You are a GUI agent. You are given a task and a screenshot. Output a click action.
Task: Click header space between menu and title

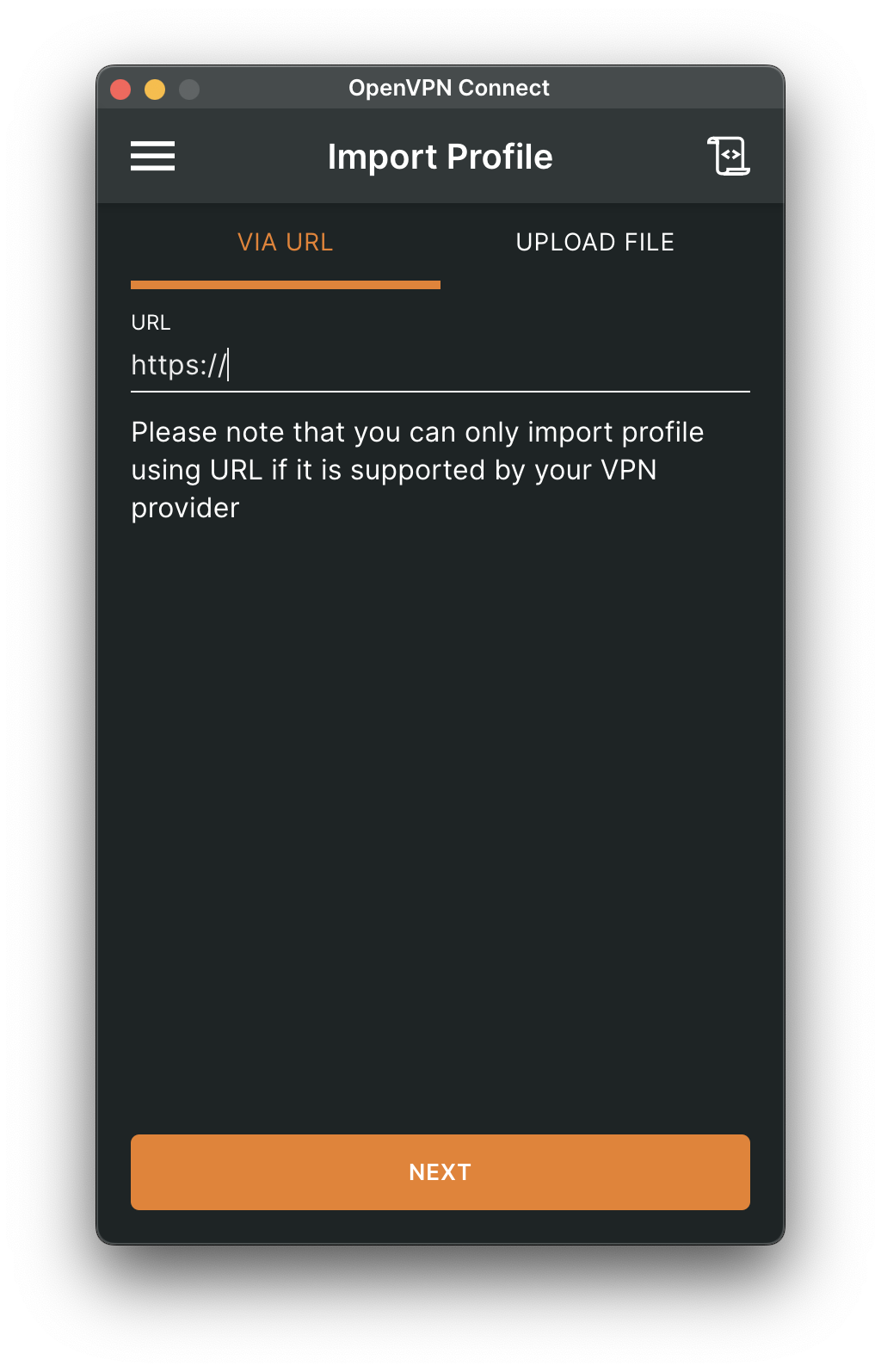pyautogui.click(x=251, y=157)
